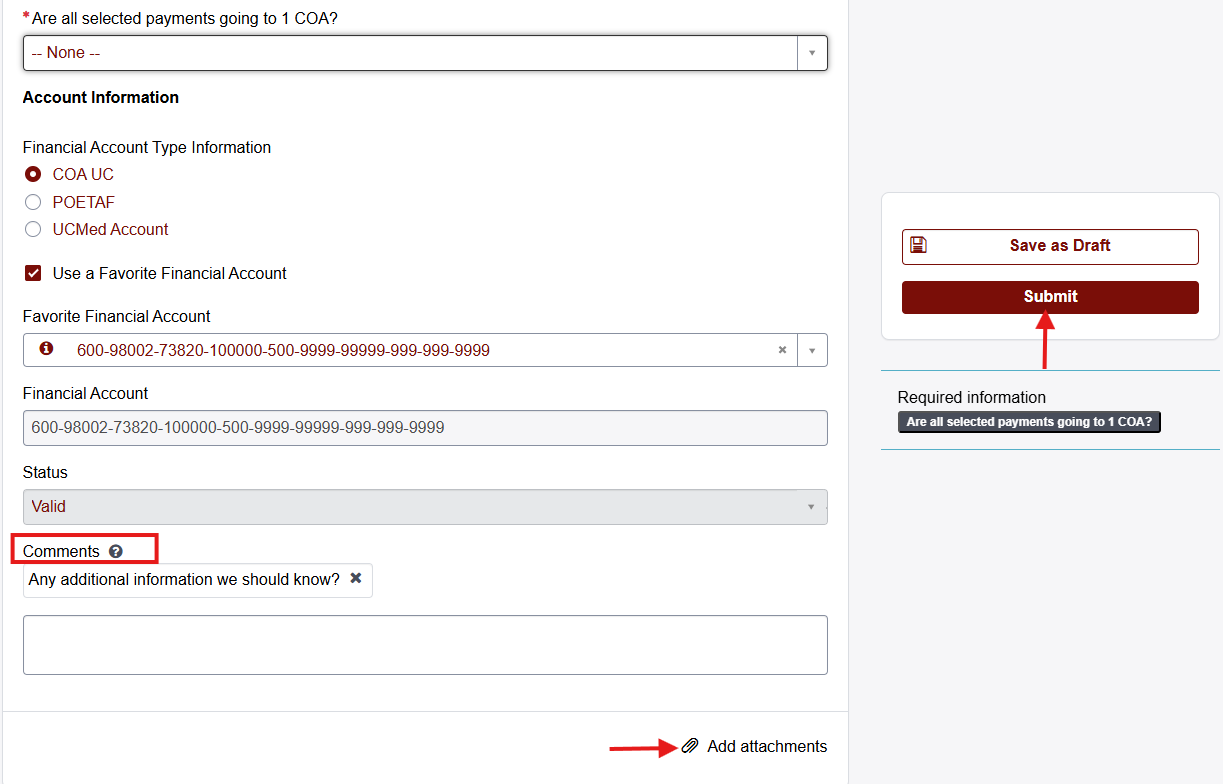
Task: Click the selected favorite account number value
Action: (x=283, y=350)
